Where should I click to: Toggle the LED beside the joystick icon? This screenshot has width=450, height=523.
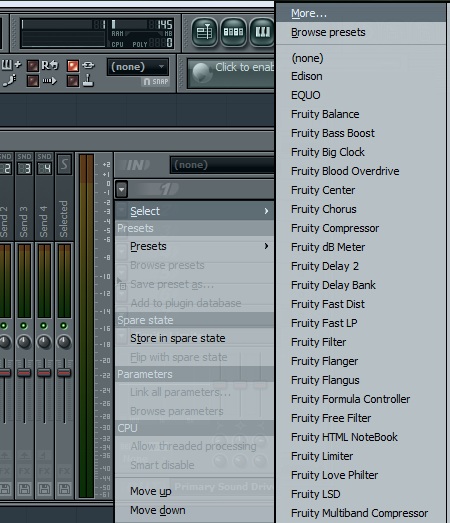click(x=73, y=81)
